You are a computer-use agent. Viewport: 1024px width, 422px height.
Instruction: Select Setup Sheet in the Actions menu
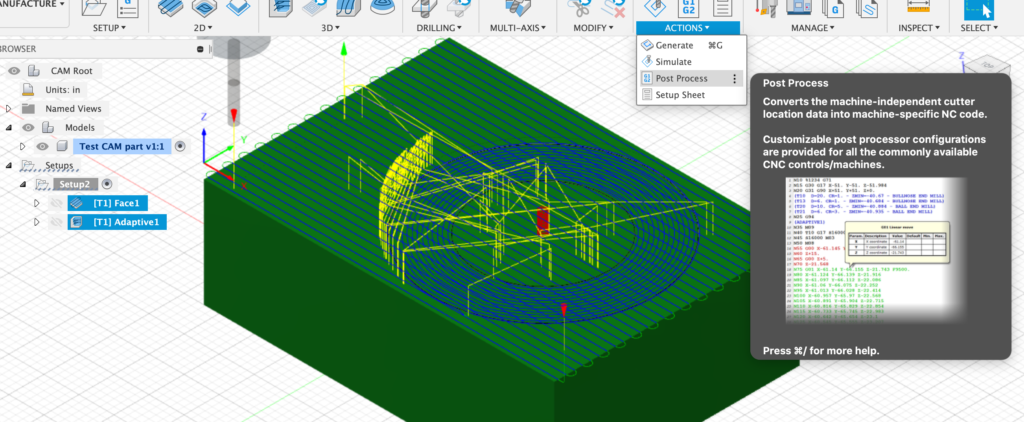pyautogui.click(x=680, y=95)
